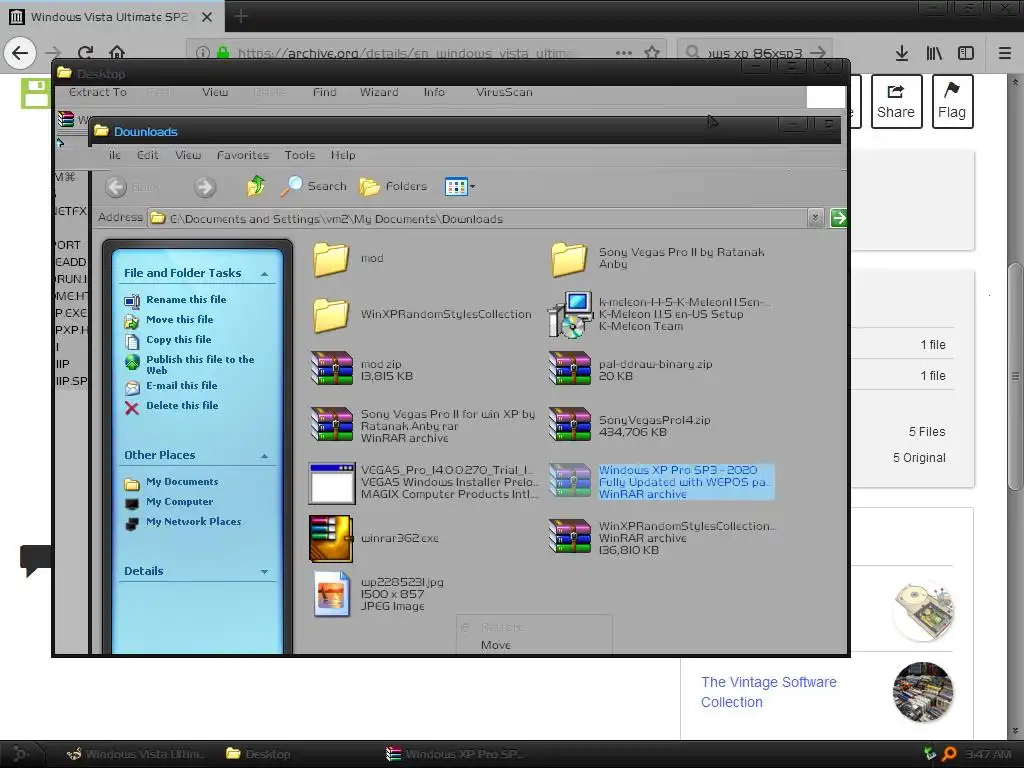Click the Share button on archive.org page
The image size is (1024, 768).
(x=896, y=101)
